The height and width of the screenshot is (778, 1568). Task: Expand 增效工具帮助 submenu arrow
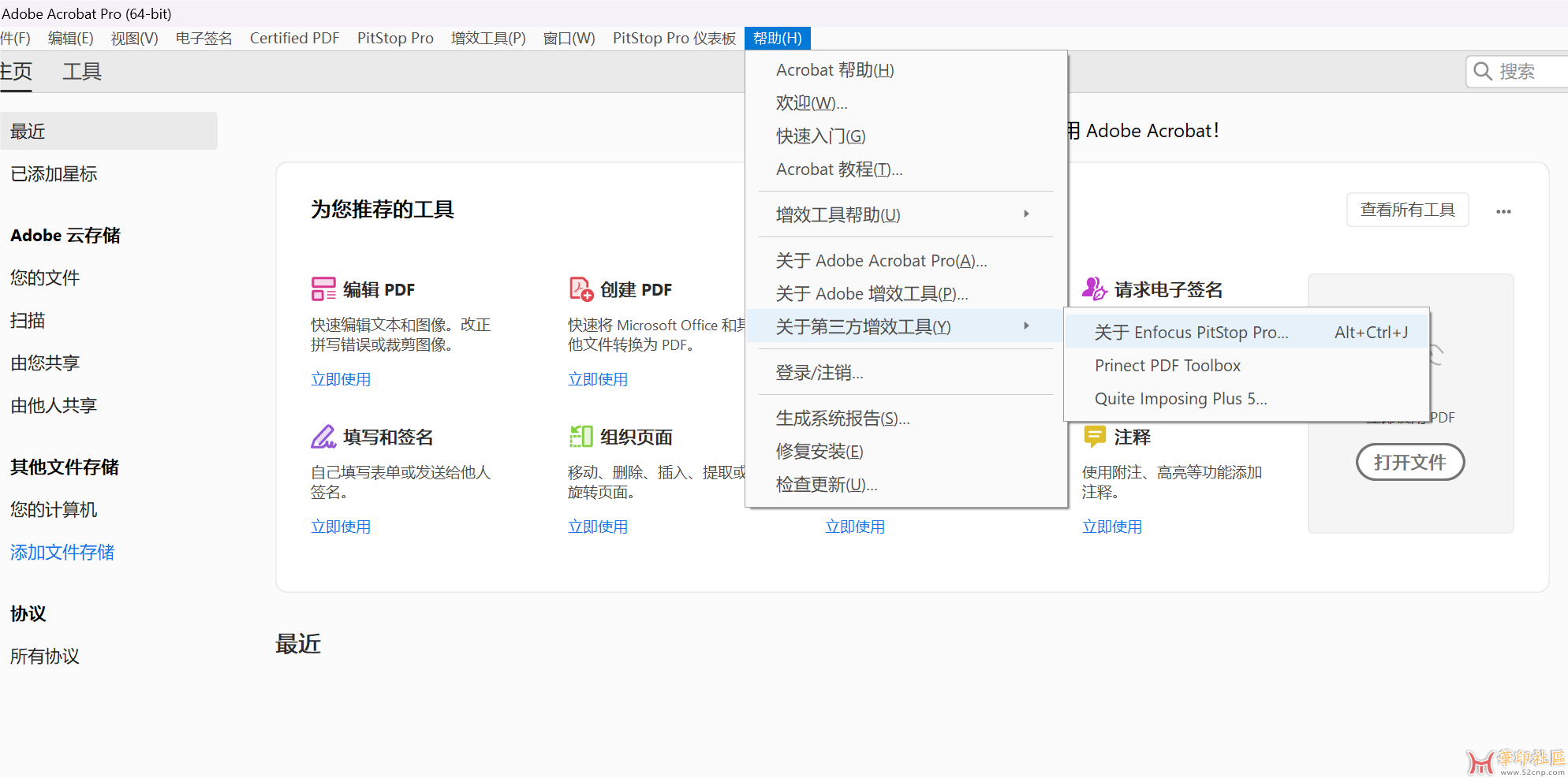pyautogui.click(x=1026, y=214)
